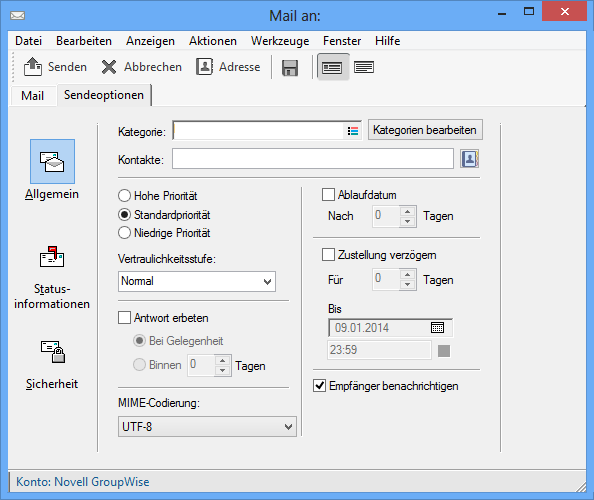Viewport: 594px width, 500px height.
Task: Switch to the Mail tab
Action: point(33,96)
